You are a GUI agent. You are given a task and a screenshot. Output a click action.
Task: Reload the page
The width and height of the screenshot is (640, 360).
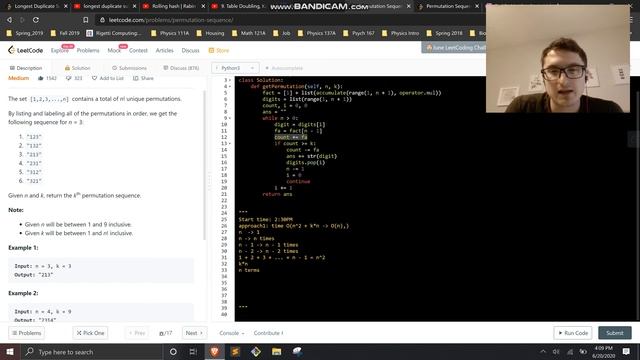(x=36, y=20)
